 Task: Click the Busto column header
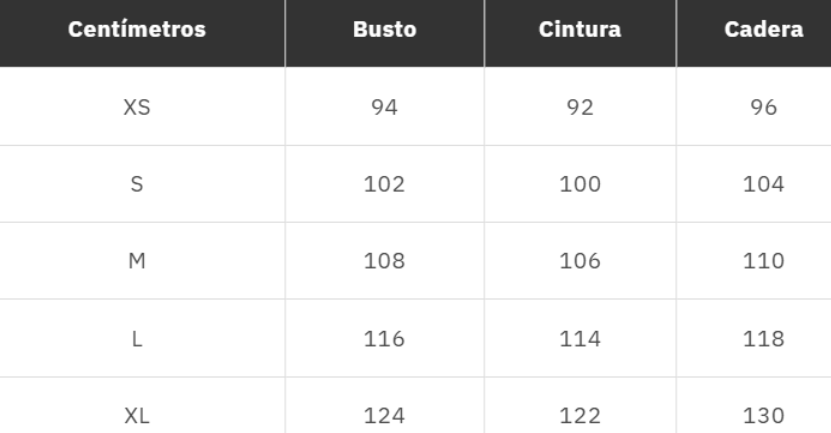click(x=385, y=29)
